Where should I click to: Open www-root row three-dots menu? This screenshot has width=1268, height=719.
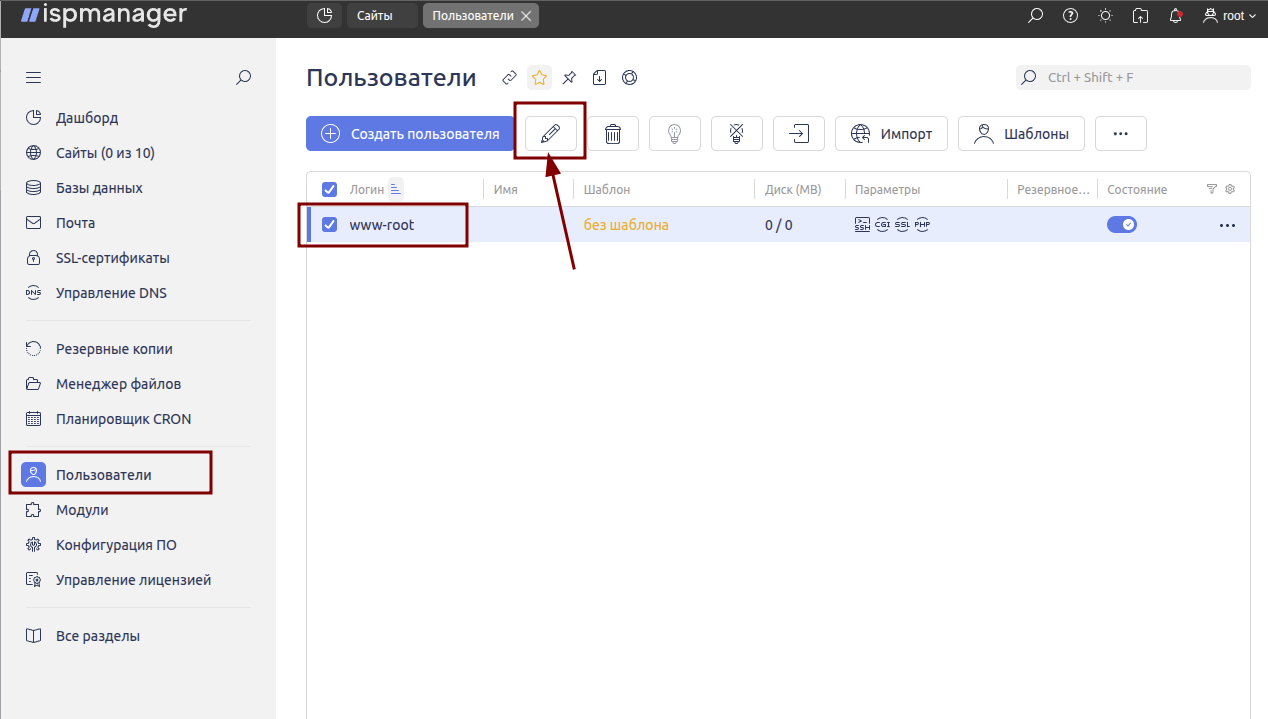click(1227, 225)
